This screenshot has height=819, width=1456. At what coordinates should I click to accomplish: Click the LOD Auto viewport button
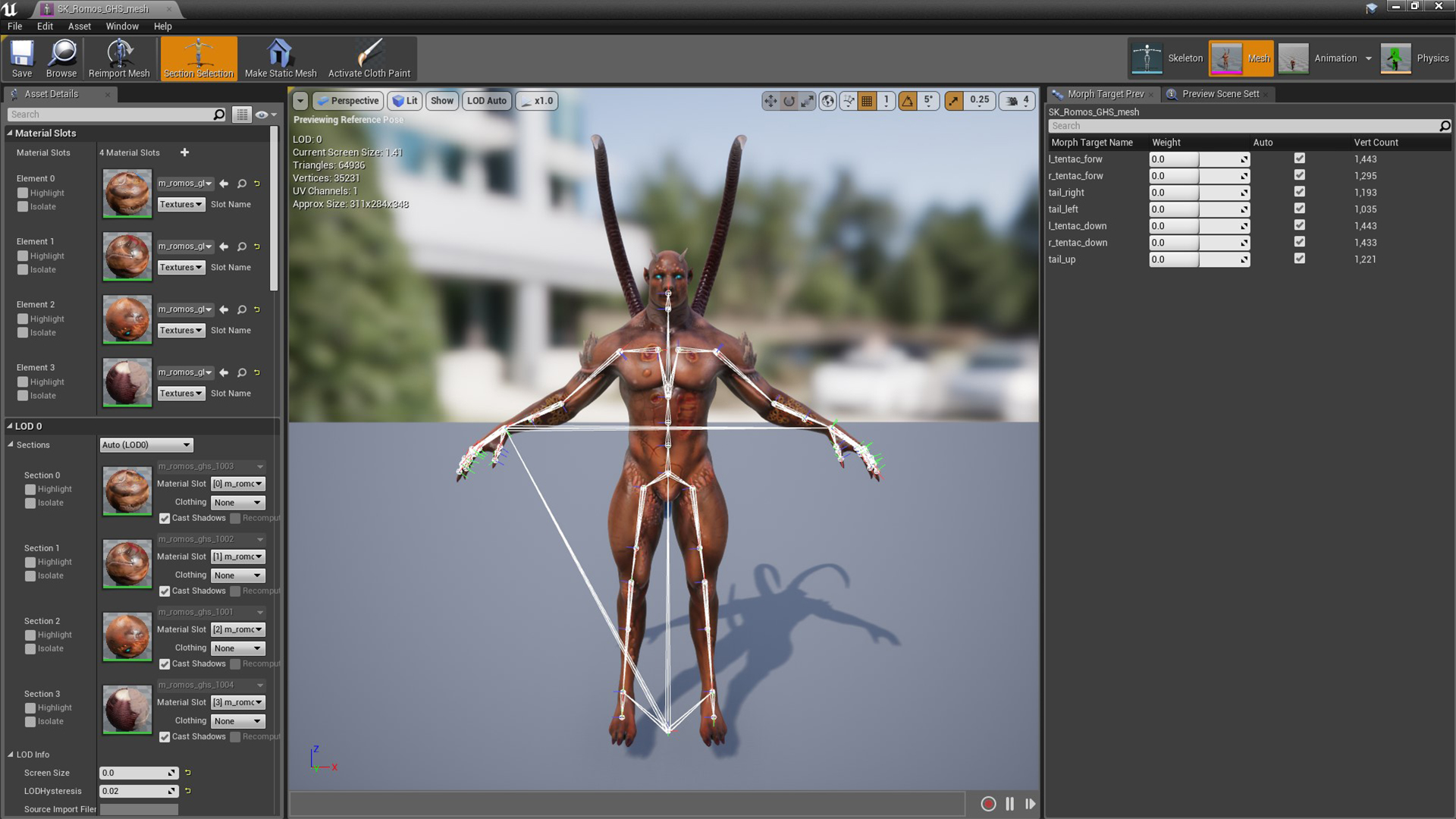point(486,101)
